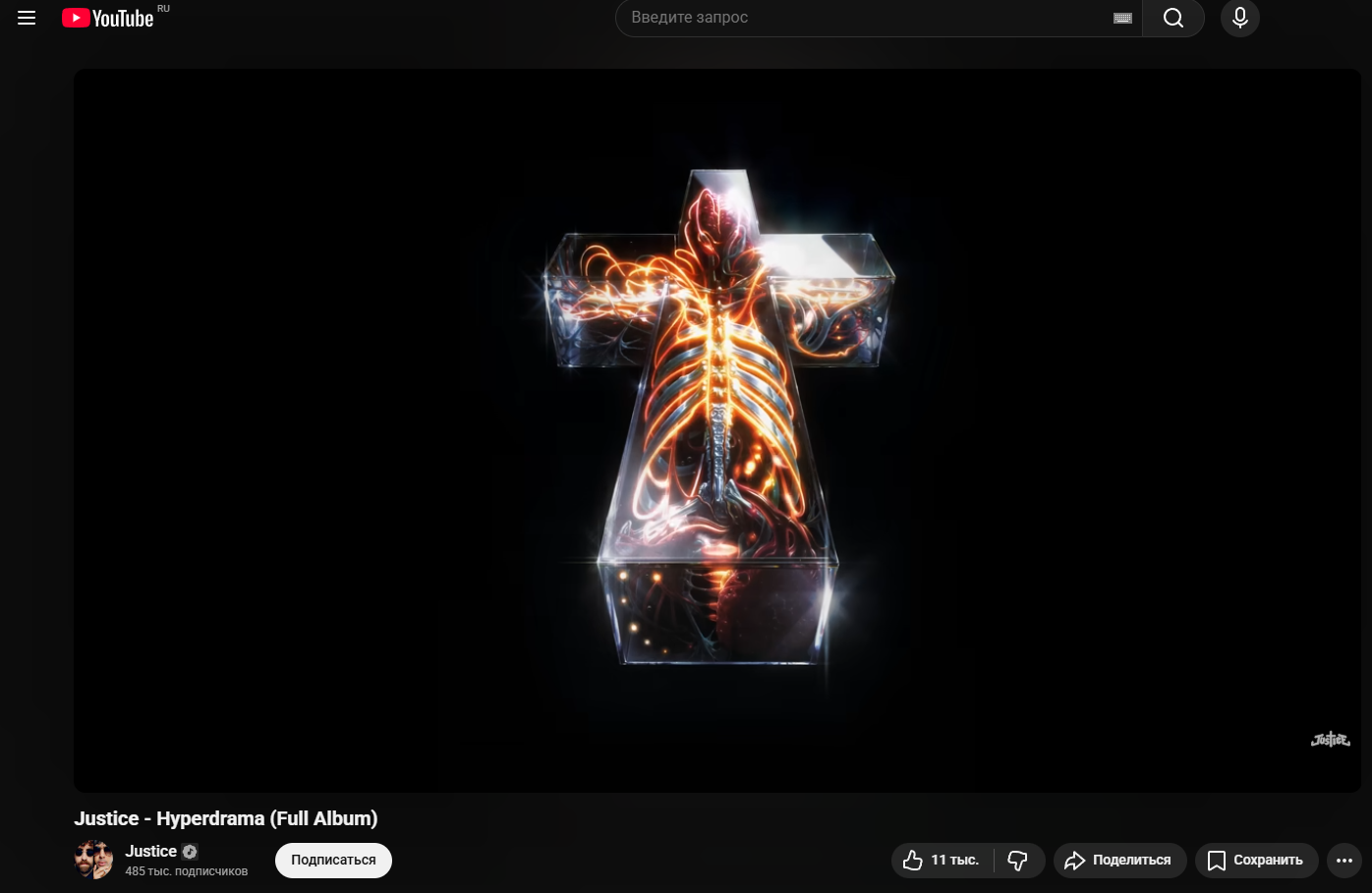Viewport: 1372px width, 893px height.
Task: Click the Justice watermark in the video
Action: [x=1331, y=739]
